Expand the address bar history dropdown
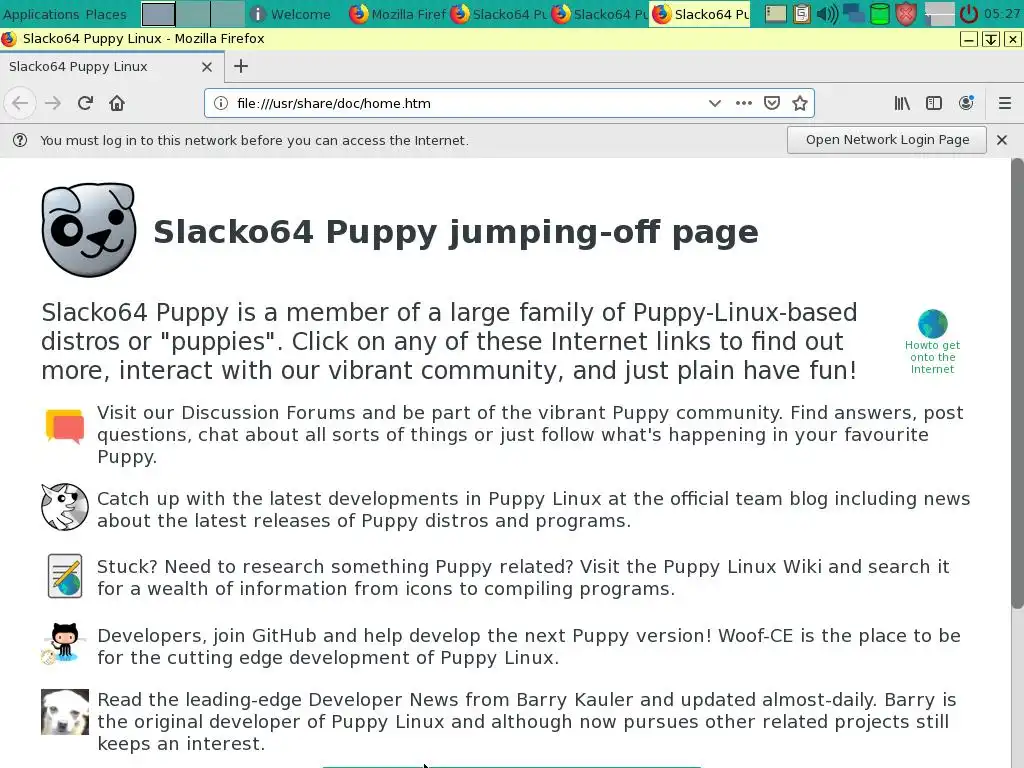Viewport: 1024px width, 768px height. (x=714, y=103)
